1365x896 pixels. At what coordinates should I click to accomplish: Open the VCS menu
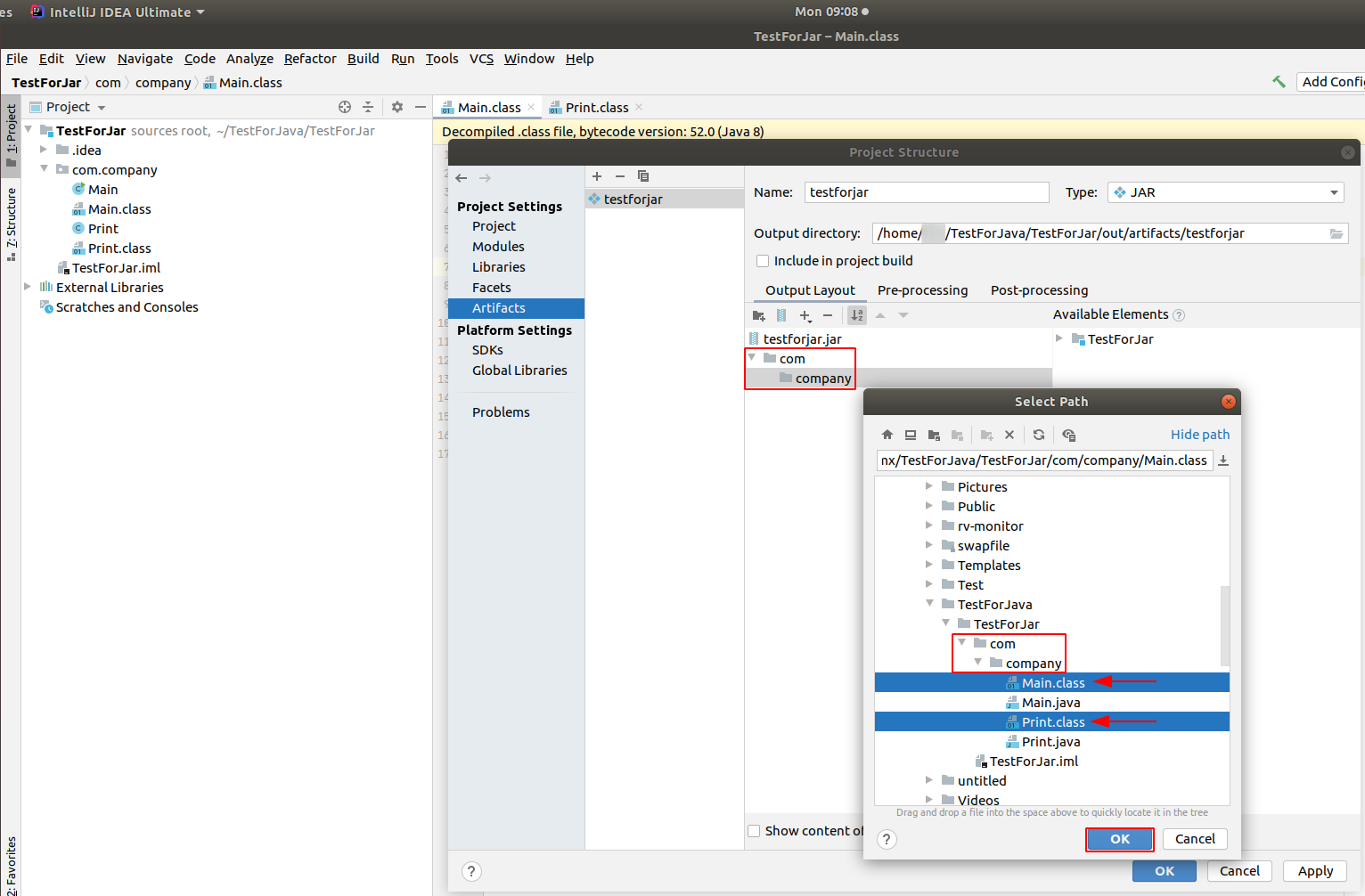(x=481, y=59)
